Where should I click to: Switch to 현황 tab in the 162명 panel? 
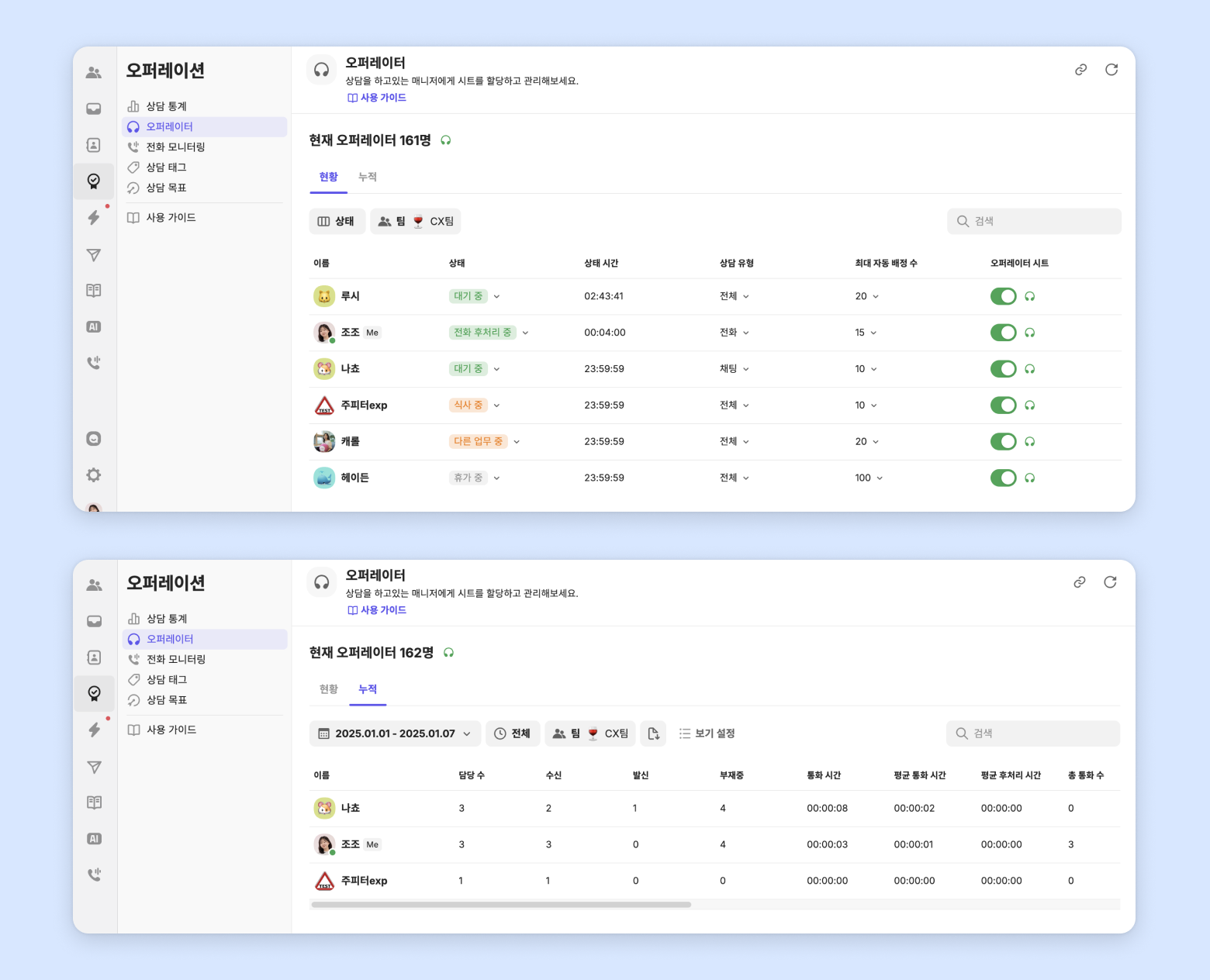click(329, 689)
